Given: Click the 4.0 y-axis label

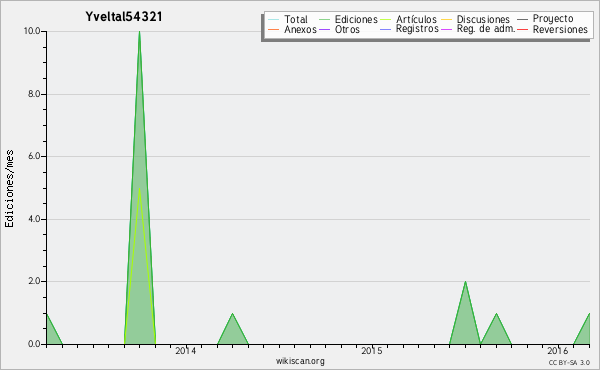Looking at the screenshot, I should [x=34, y=219].
